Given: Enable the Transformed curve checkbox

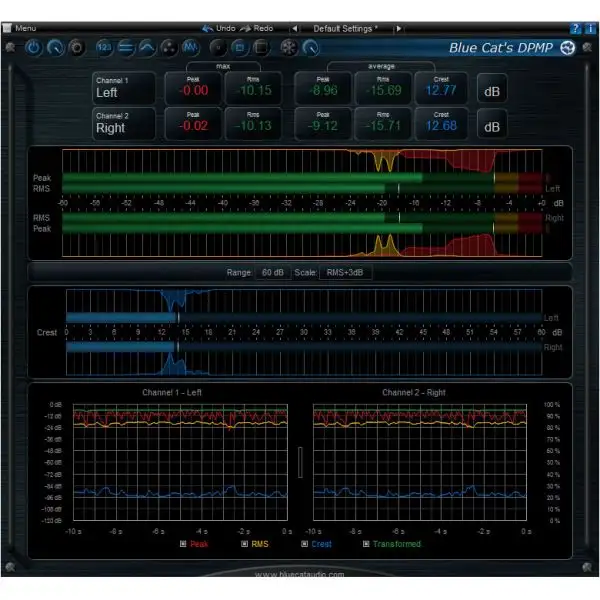Looking at the screenshot, I should coord(365,544).
